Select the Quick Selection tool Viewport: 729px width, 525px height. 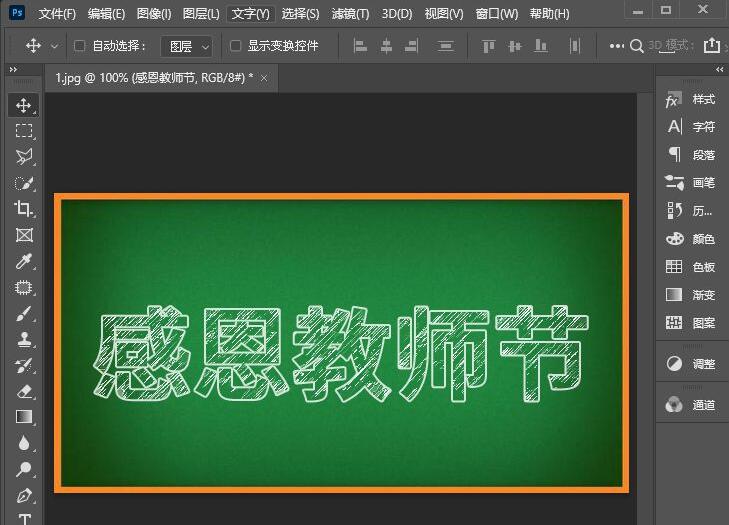[24, 183]
